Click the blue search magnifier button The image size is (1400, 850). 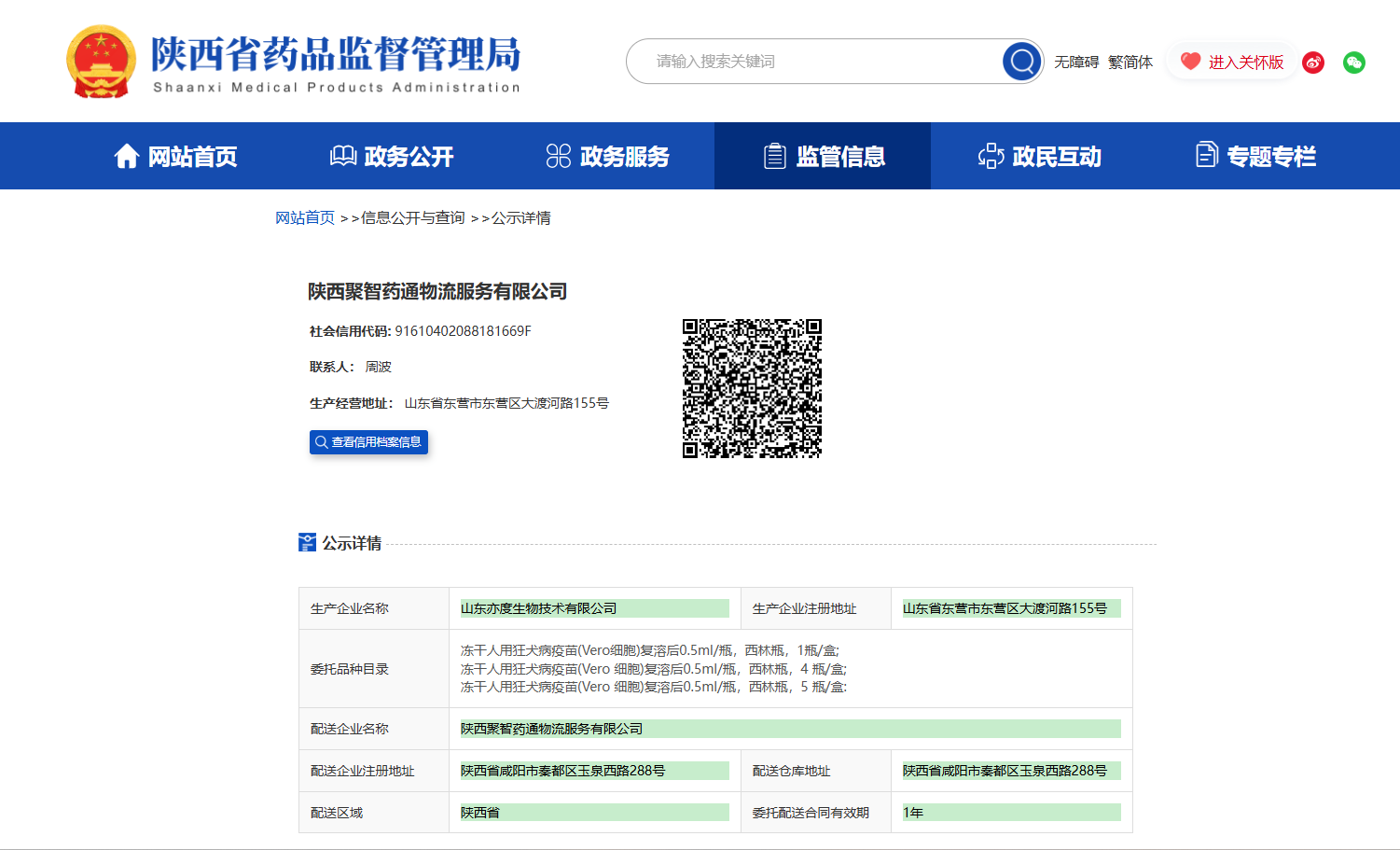pyautogui.click(x=1021, y=62)
